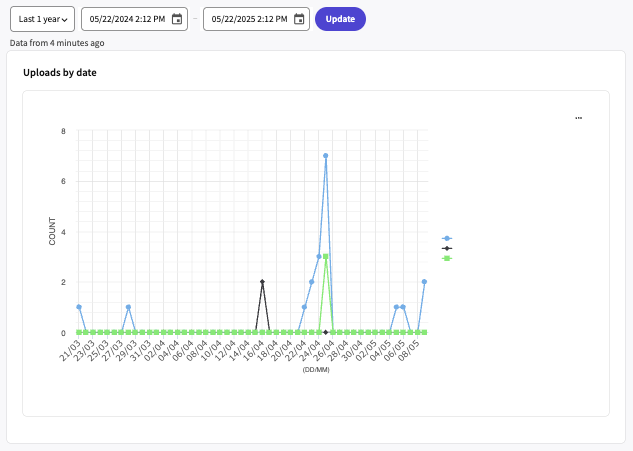Click the blue peak point at count 7
Viewport: 633px width, 451px height.
coord(326,156)
